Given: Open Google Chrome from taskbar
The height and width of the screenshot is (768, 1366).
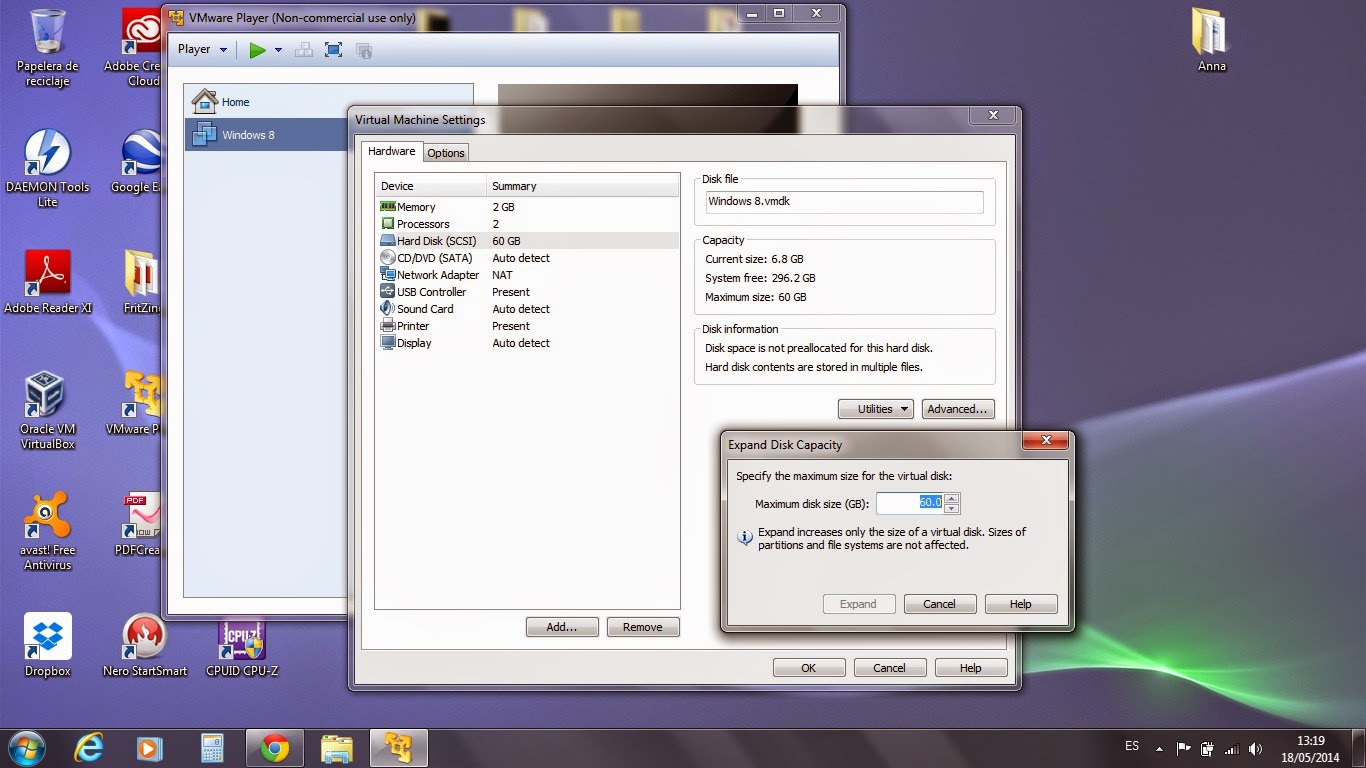Looking at the screenshot, I should click(x=274, y=747).
